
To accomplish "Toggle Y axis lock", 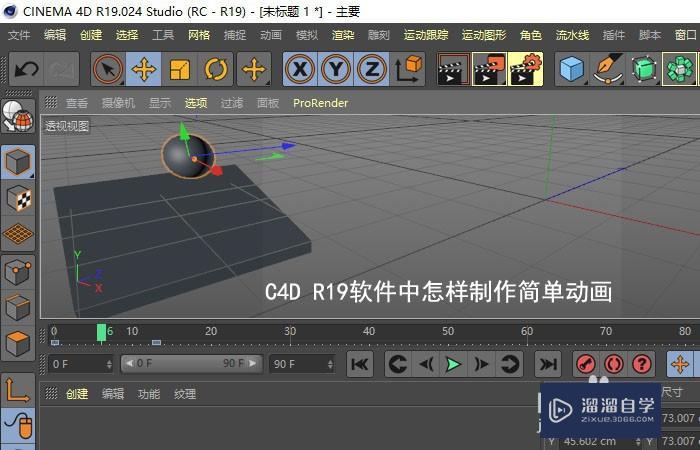I will click(x=336, y=69).
